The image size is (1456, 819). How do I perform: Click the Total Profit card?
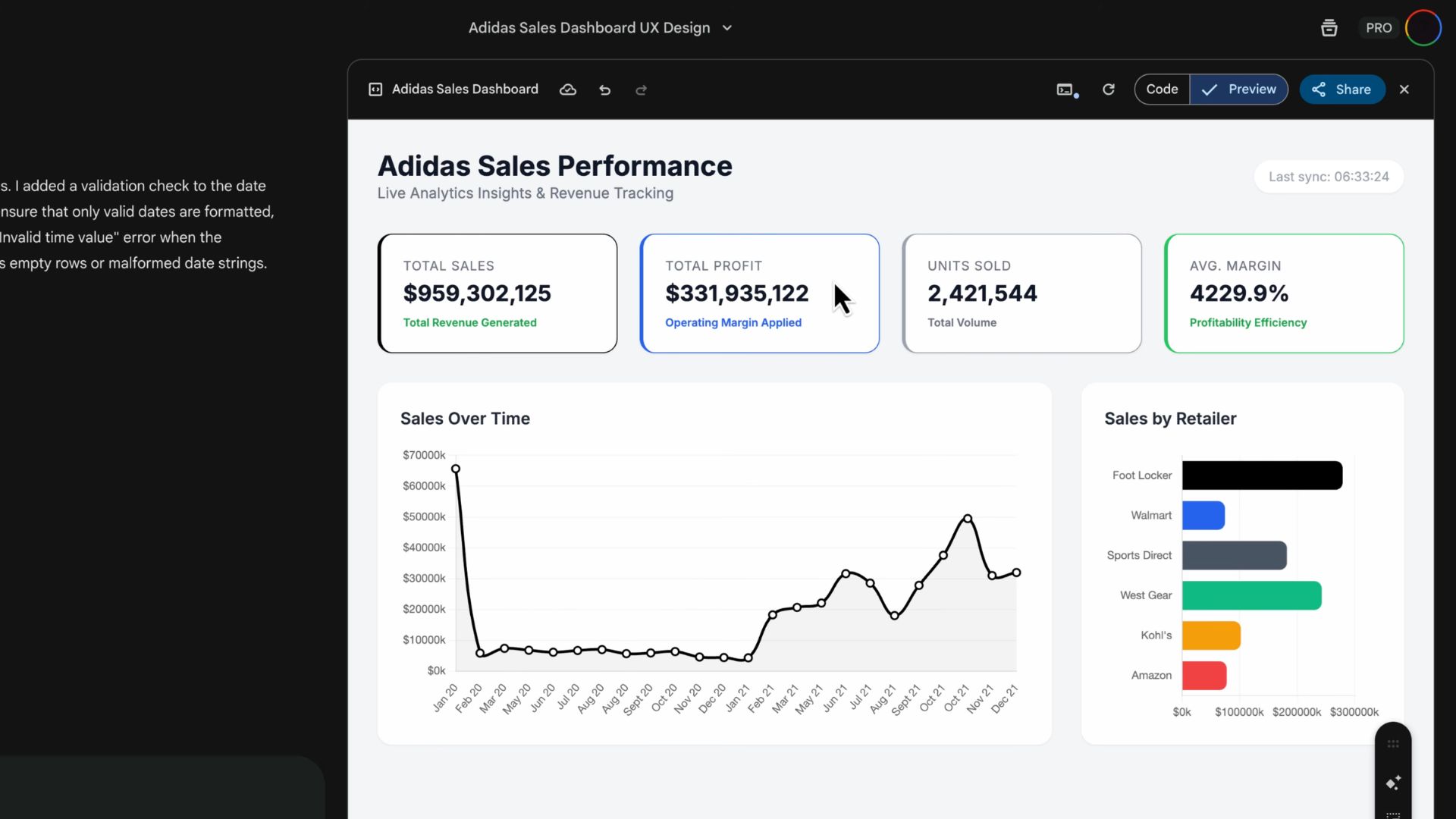tap(759, 293)
